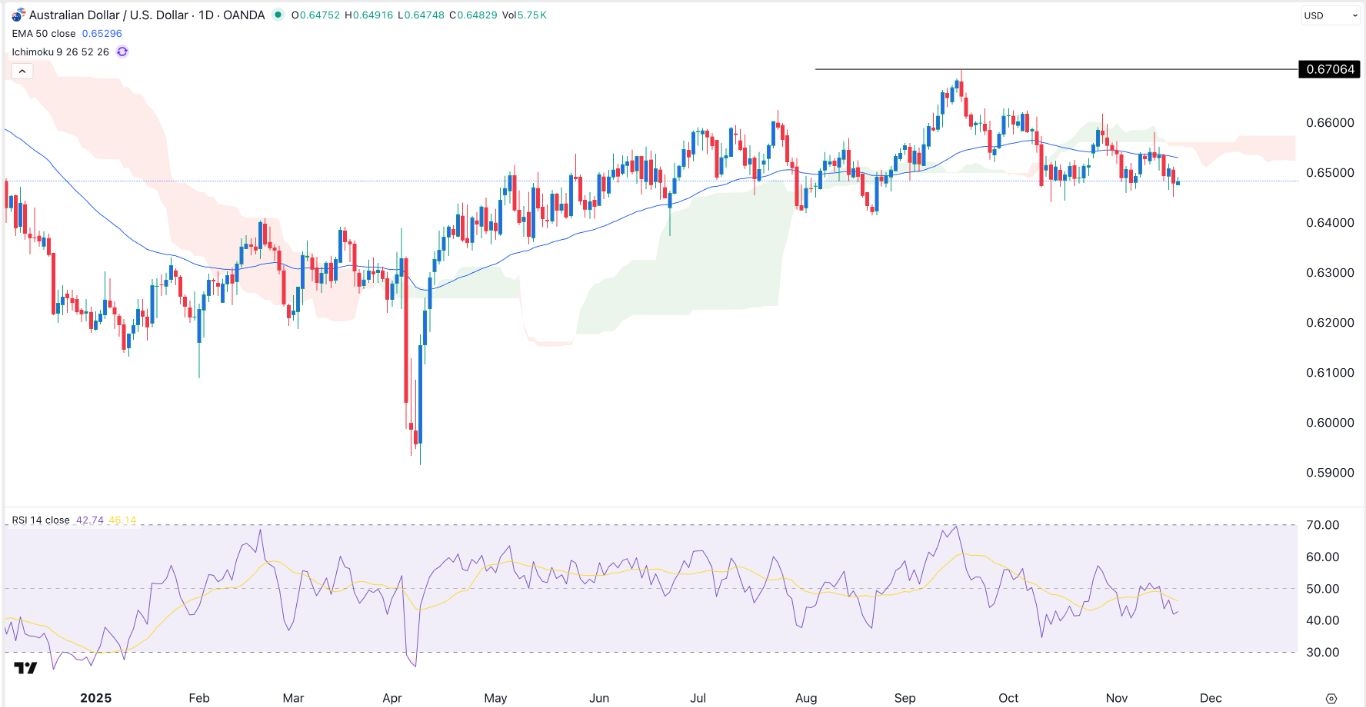The image size is (1366, 707).
Task: Collapse the indicator legend with the arrow
Action: (x=22, y=71)
